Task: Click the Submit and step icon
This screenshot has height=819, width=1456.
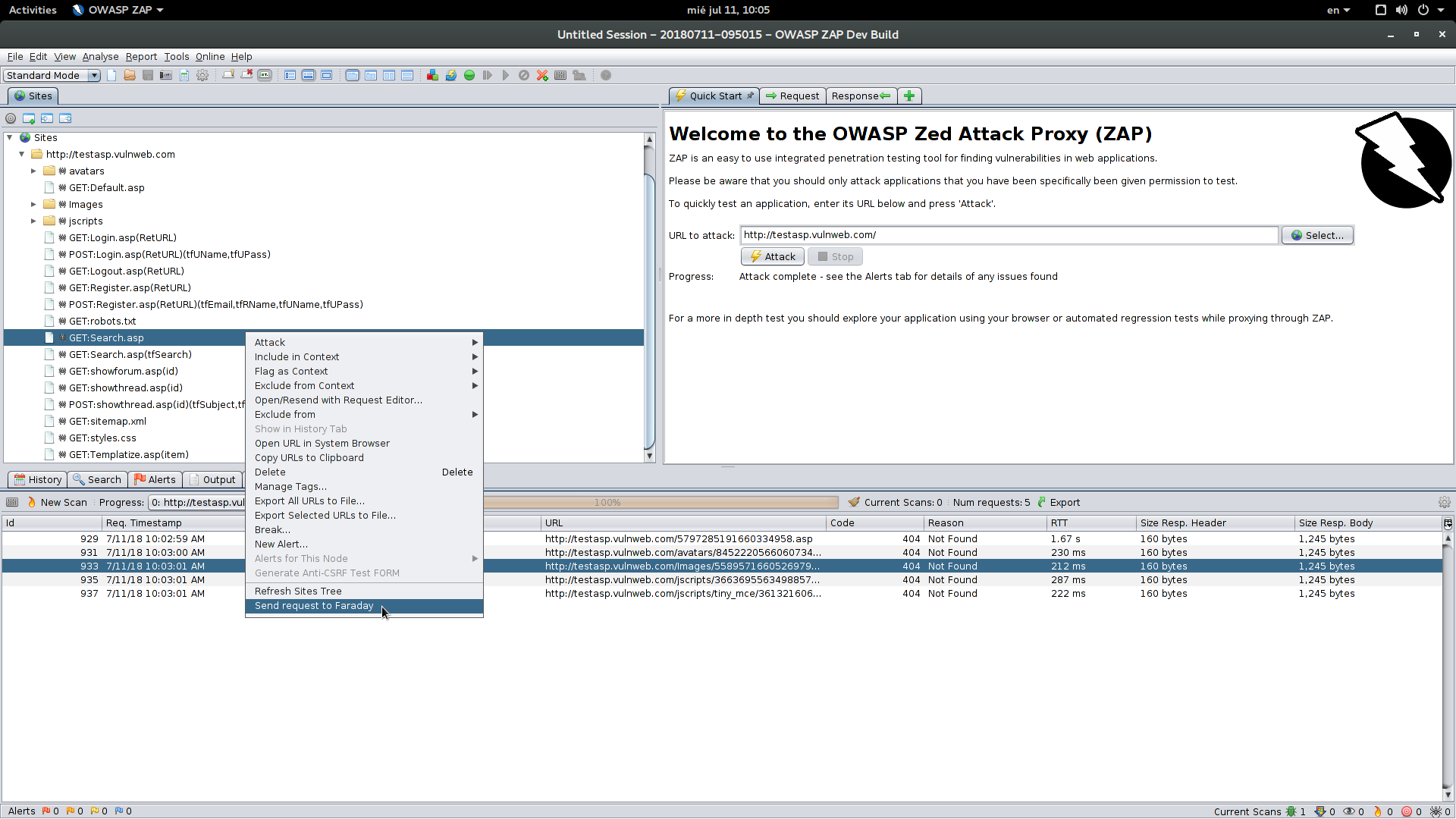Action: pos(488,75)
